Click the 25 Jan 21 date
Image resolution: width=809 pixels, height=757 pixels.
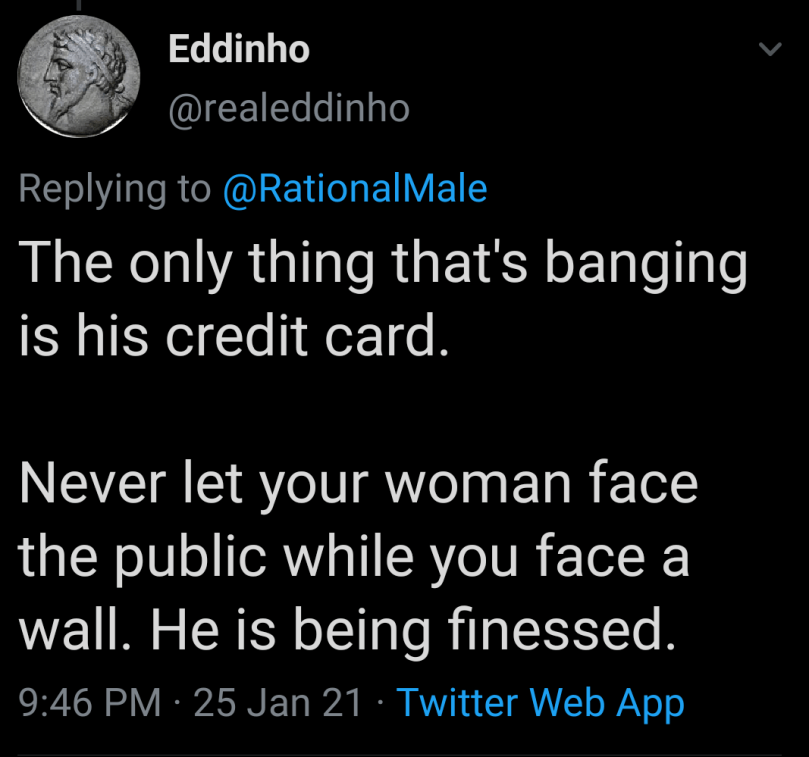[278, 703]
